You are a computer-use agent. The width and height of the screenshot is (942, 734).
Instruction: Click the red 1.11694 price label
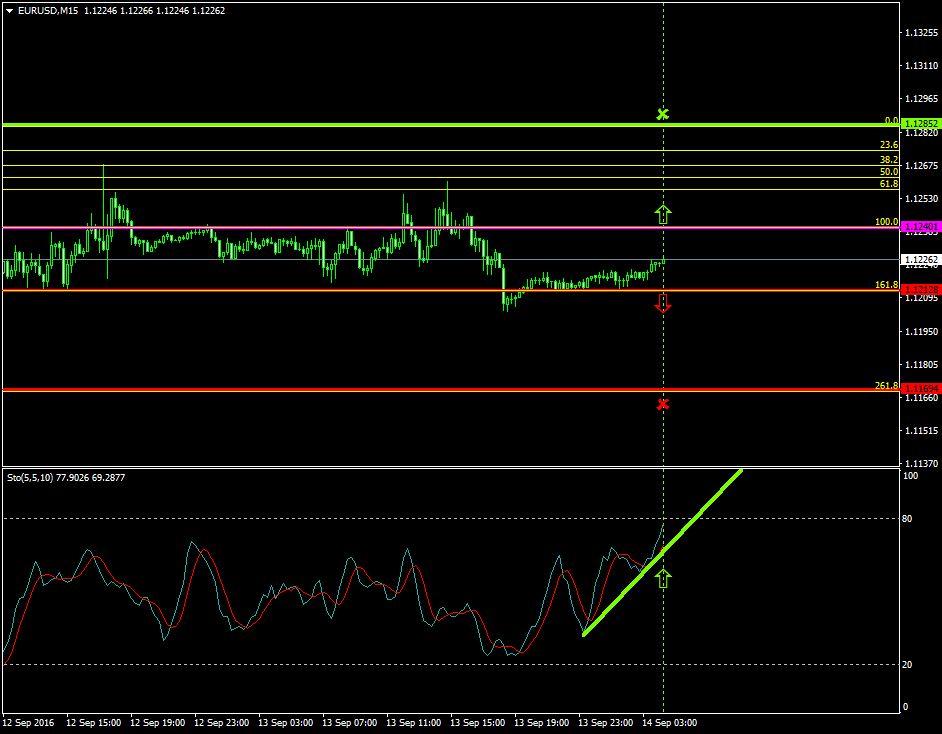[x=920, y=388]
